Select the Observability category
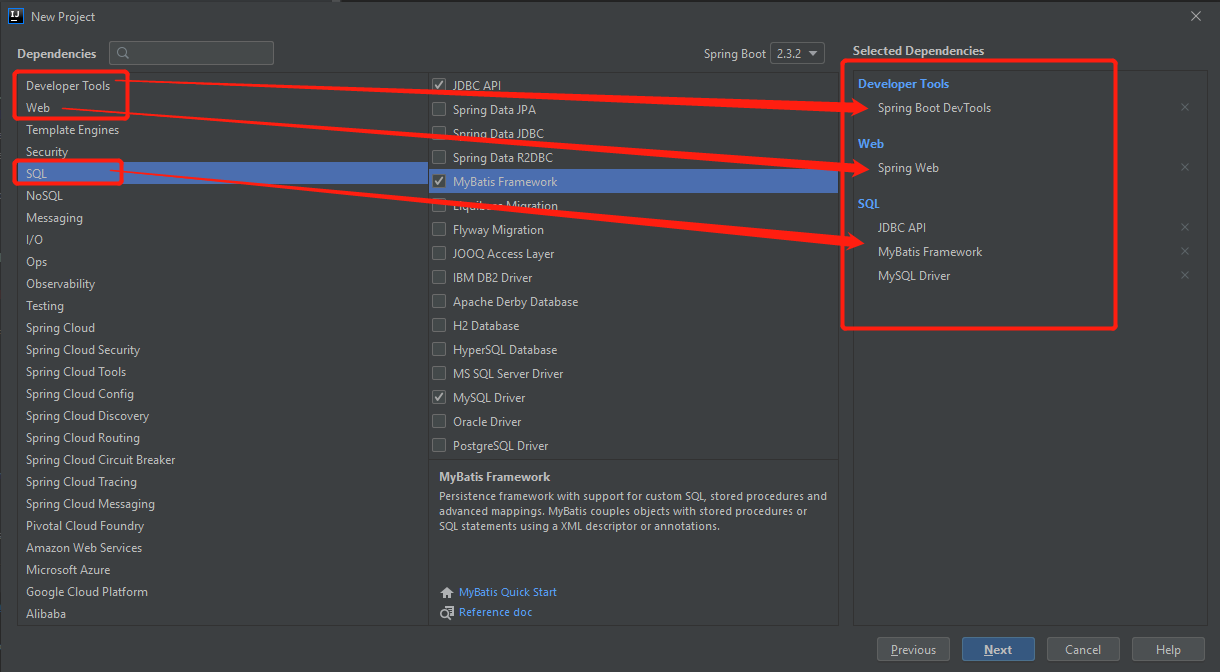Image resolution: width=1220 pixels, height=672 pixels. pos(222,284)
